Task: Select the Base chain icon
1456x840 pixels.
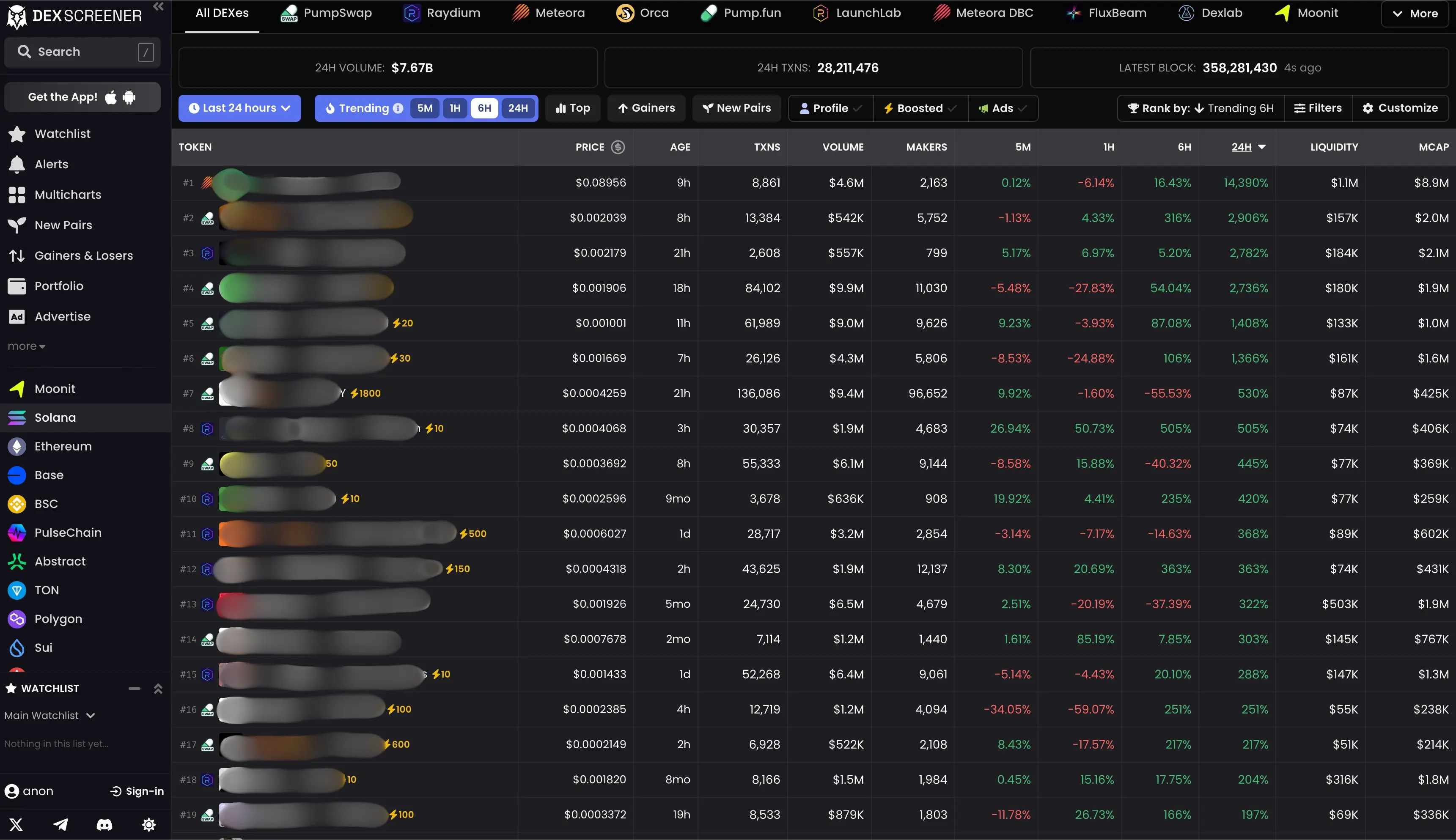Action: coord(17,475)
